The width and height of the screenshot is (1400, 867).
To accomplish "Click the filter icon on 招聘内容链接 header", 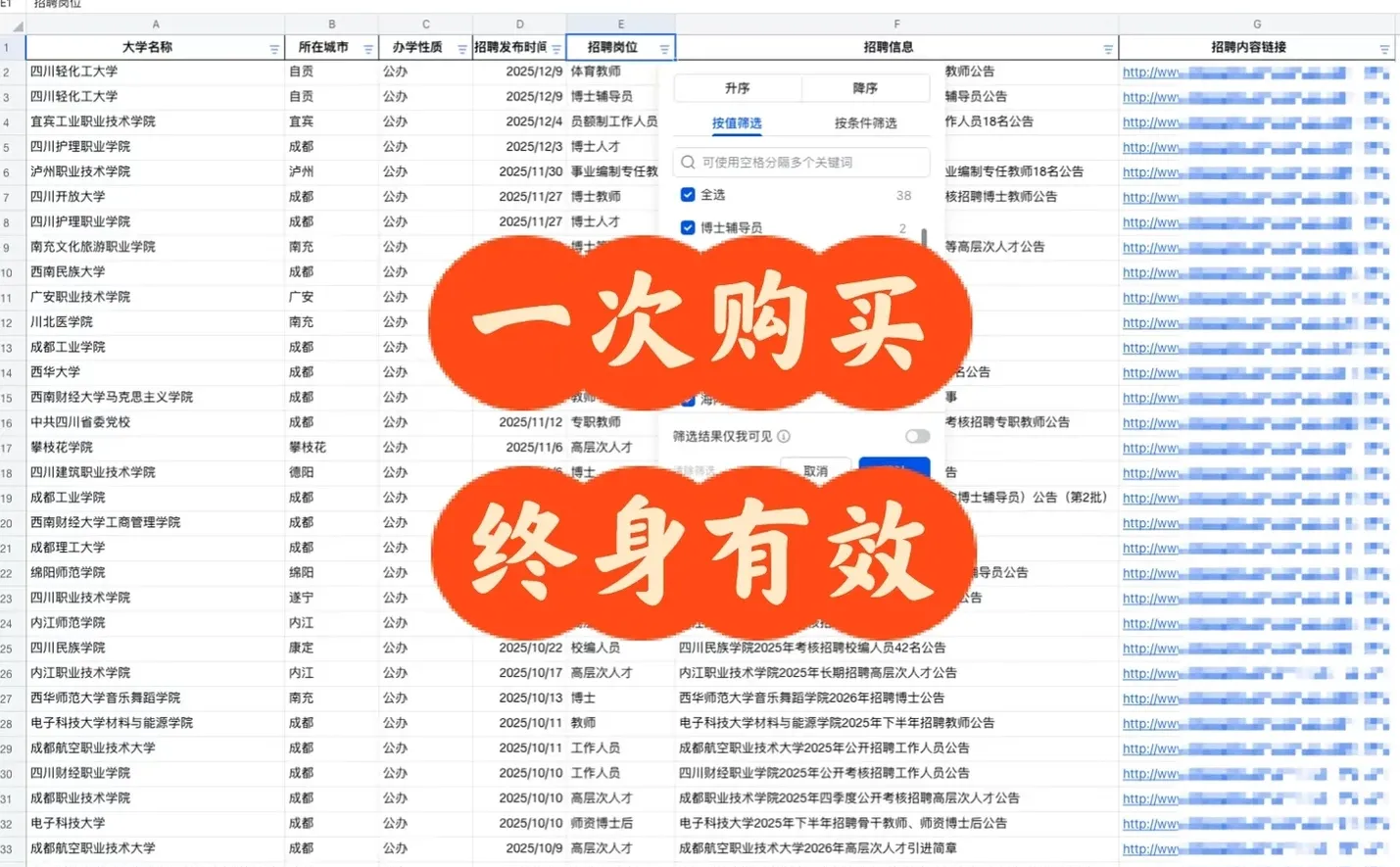I will (x=1383, y=46).
